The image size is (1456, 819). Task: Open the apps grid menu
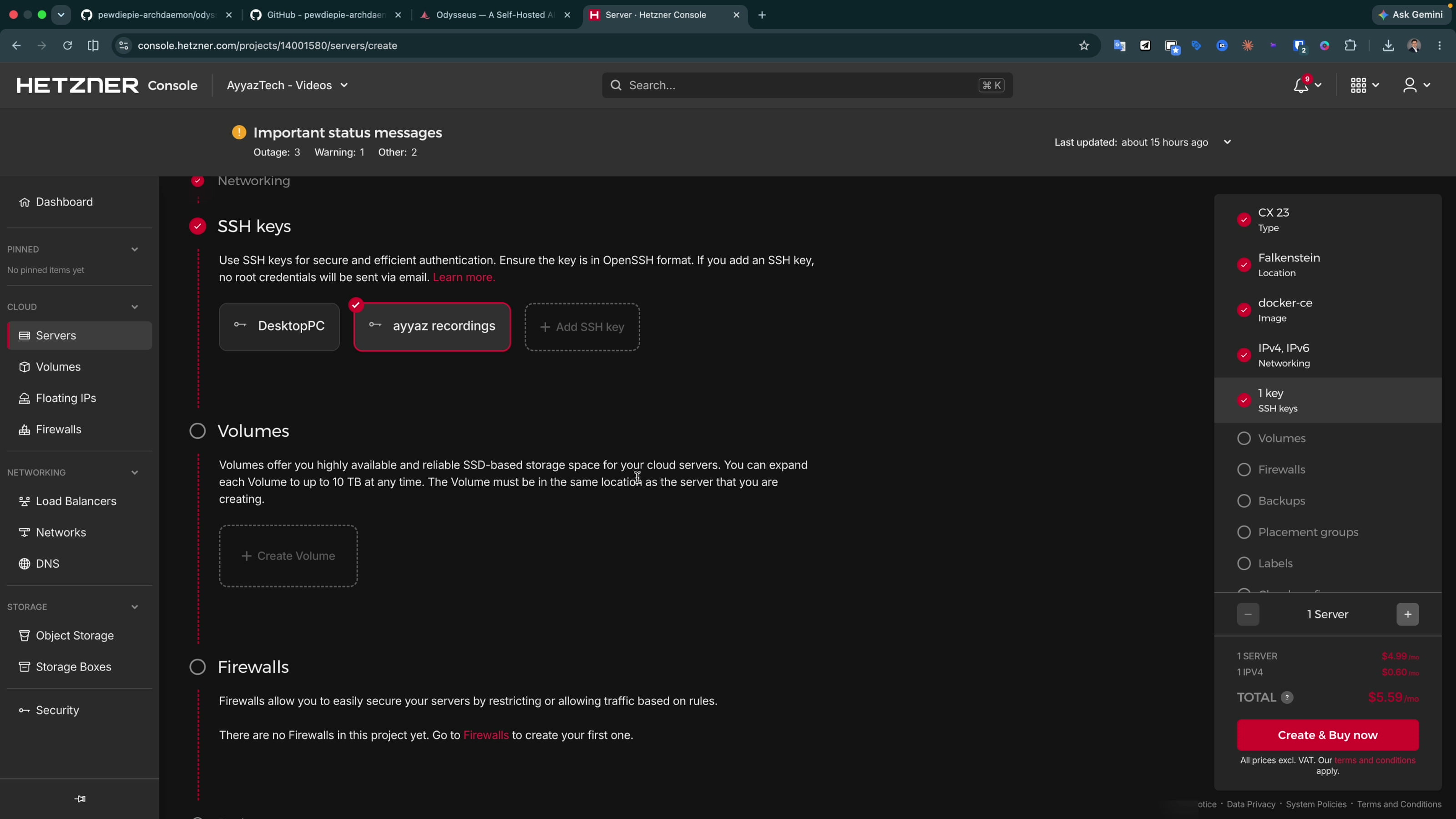[1358, 86]
